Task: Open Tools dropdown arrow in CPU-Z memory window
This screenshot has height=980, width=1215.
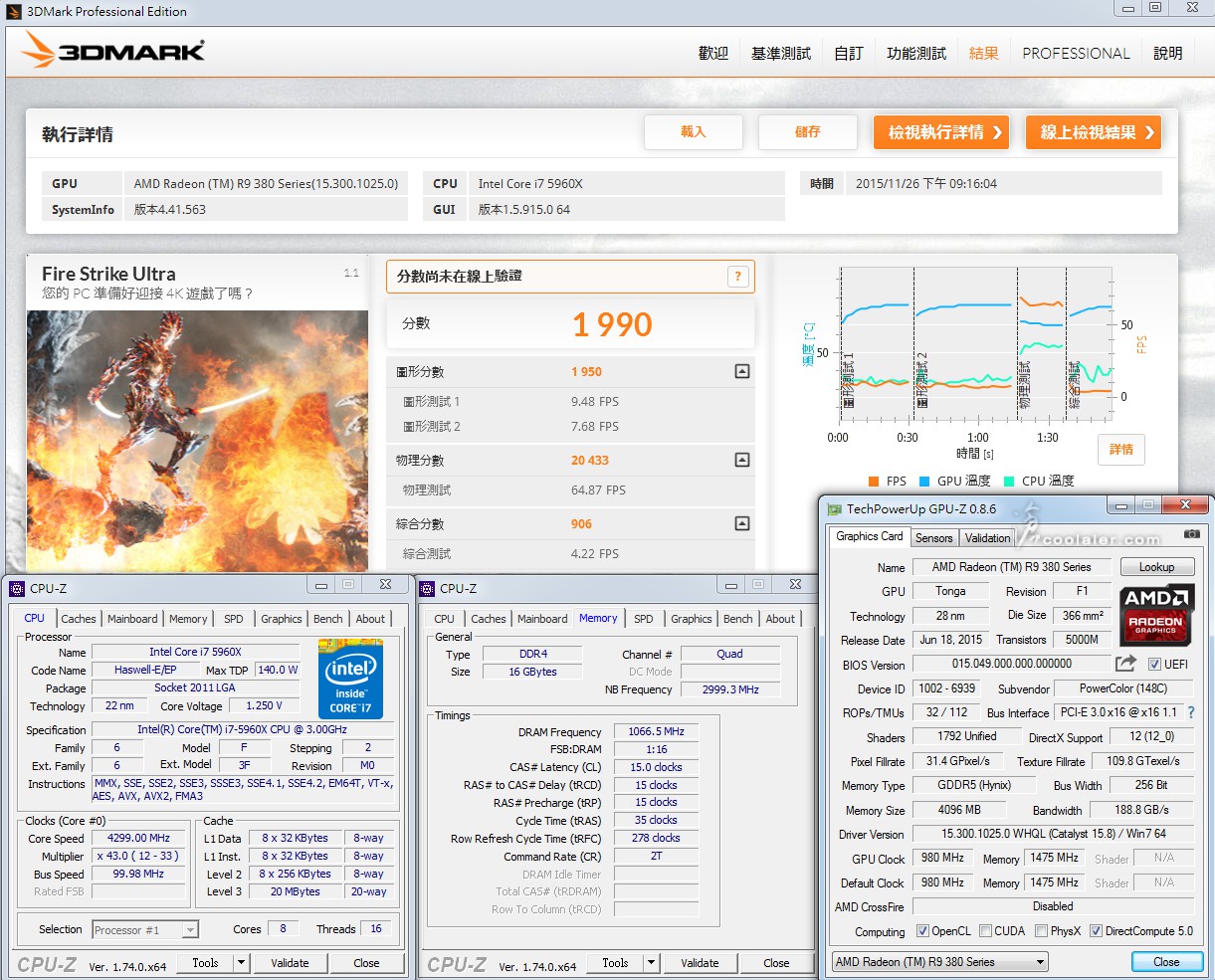Action: point(651,962)
